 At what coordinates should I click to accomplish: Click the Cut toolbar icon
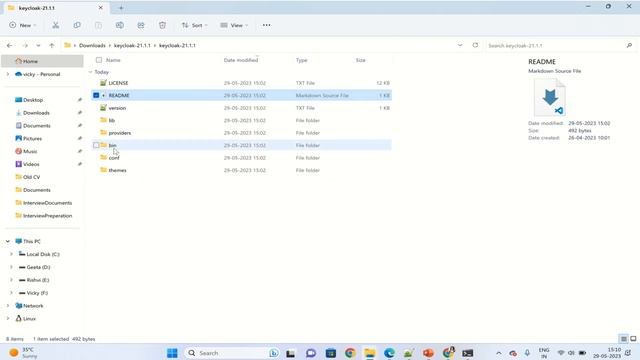[56, 25]
